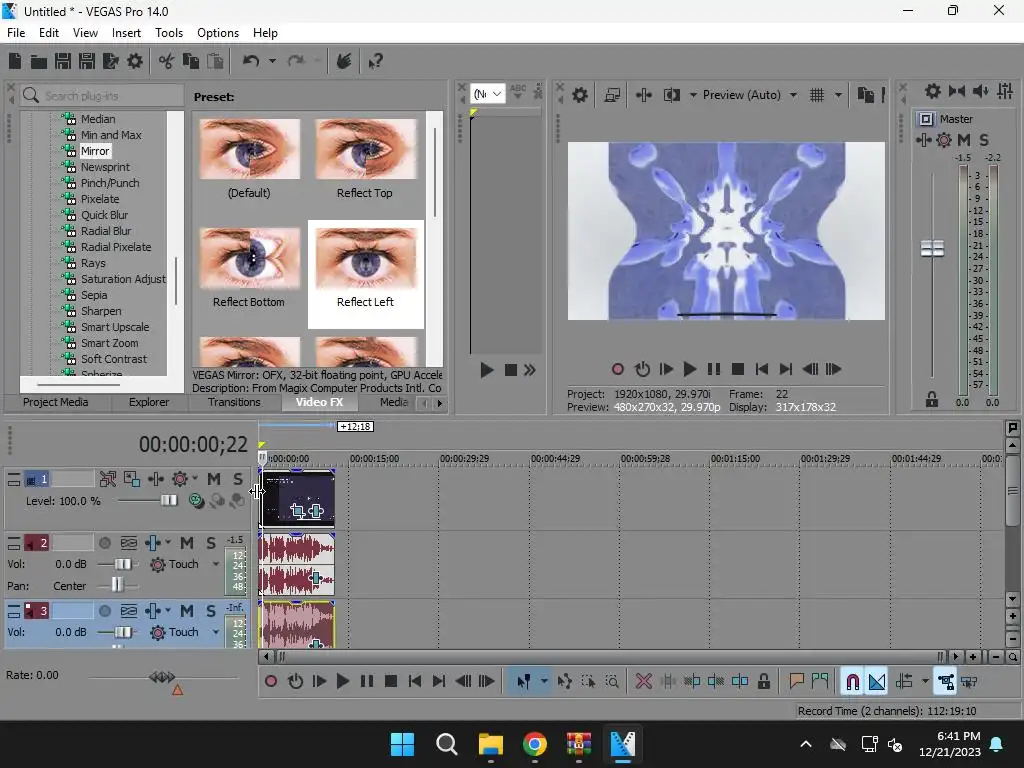Create a new project from main toolbar
This screenshot has height=768, width=1024.
coord(15,61)
